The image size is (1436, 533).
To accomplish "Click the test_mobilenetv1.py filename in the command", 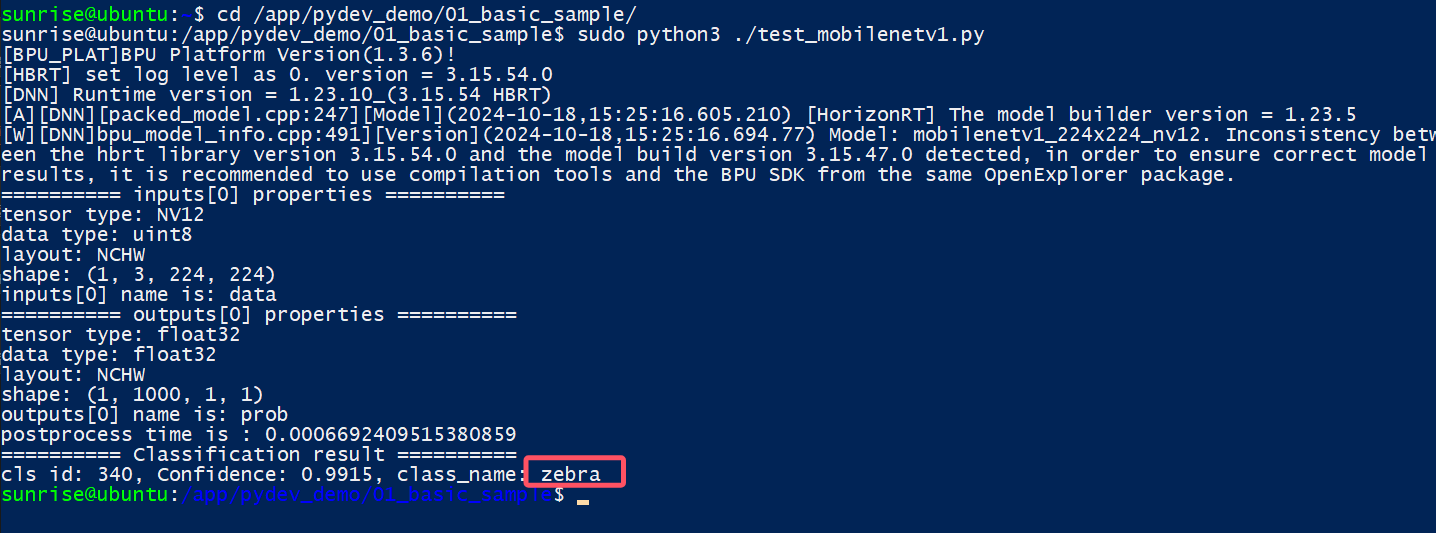I will click(860, 35).
